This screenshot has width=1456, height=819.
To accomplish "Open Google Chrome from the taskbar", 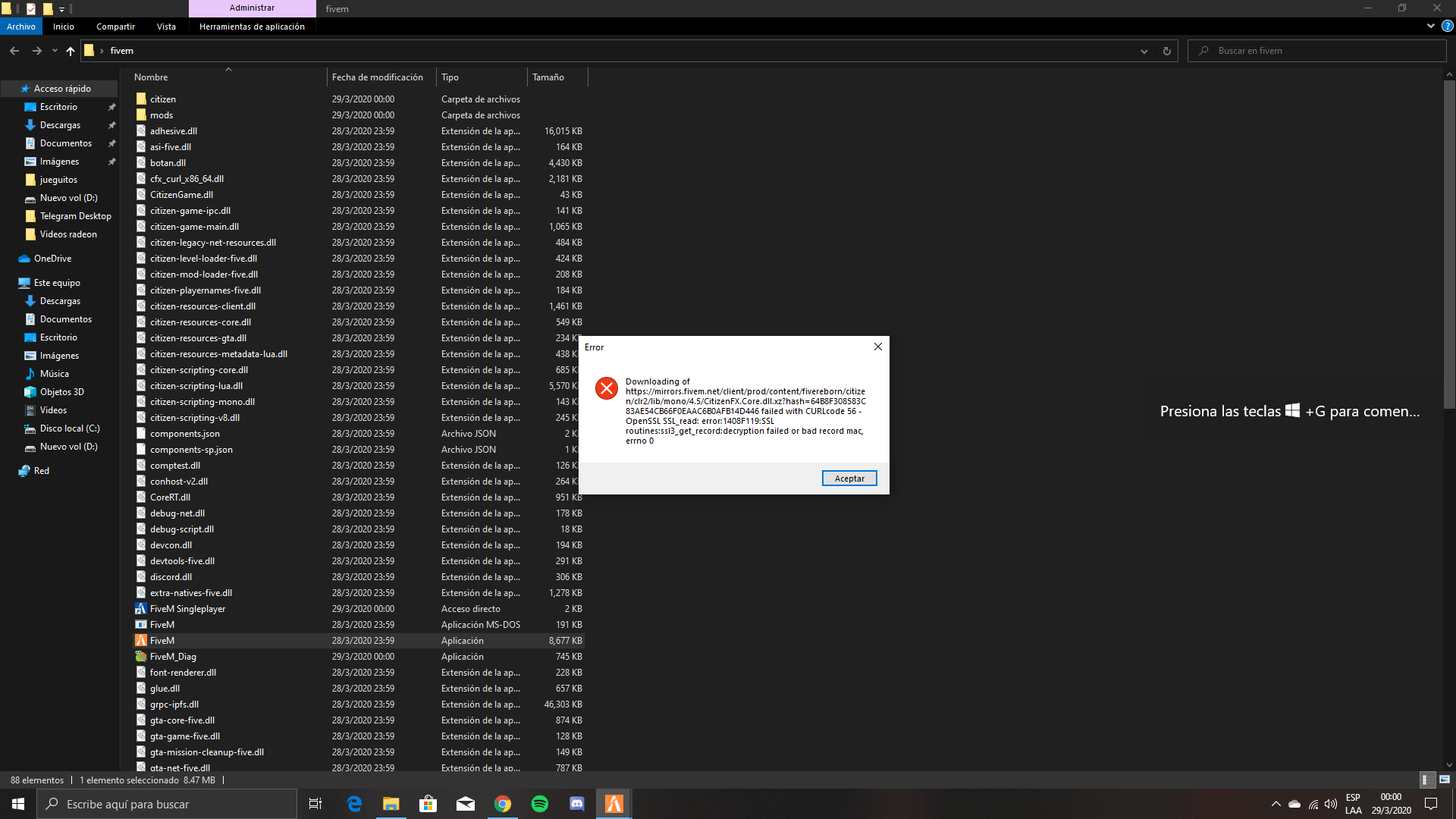I will (x=503, y=803).
